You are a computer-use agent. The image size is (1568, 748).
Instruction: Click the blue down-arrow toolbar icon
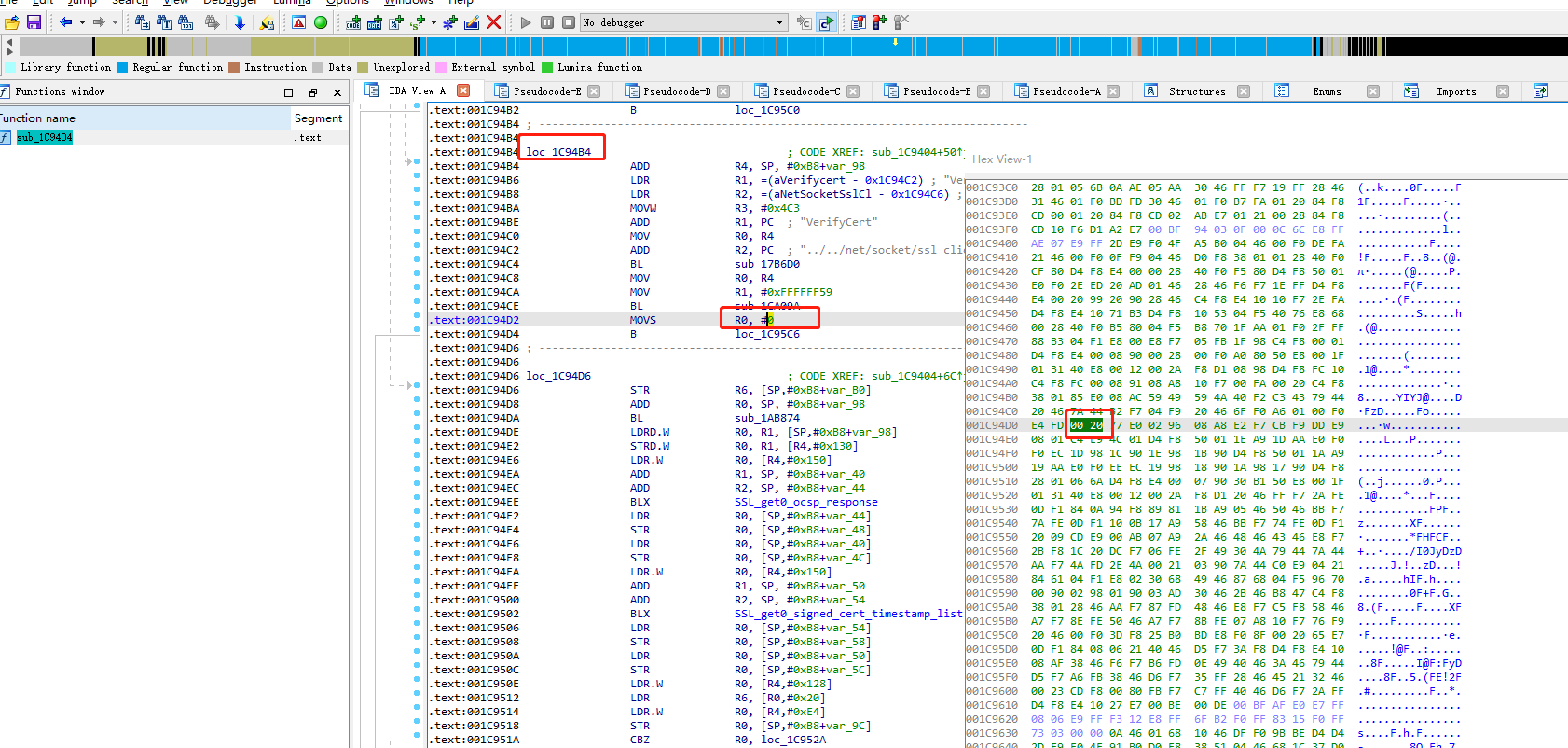coord(240,22)
